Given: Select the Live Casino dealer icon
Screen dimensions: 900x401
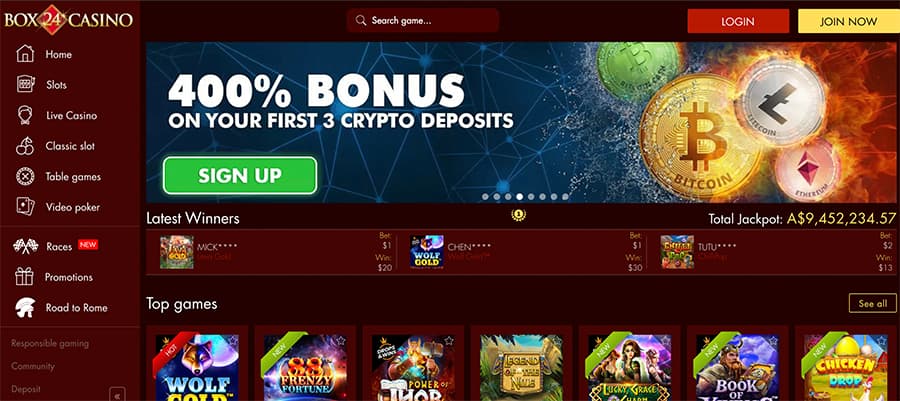Looking at the screenshot, I should (x=25, y=115).
